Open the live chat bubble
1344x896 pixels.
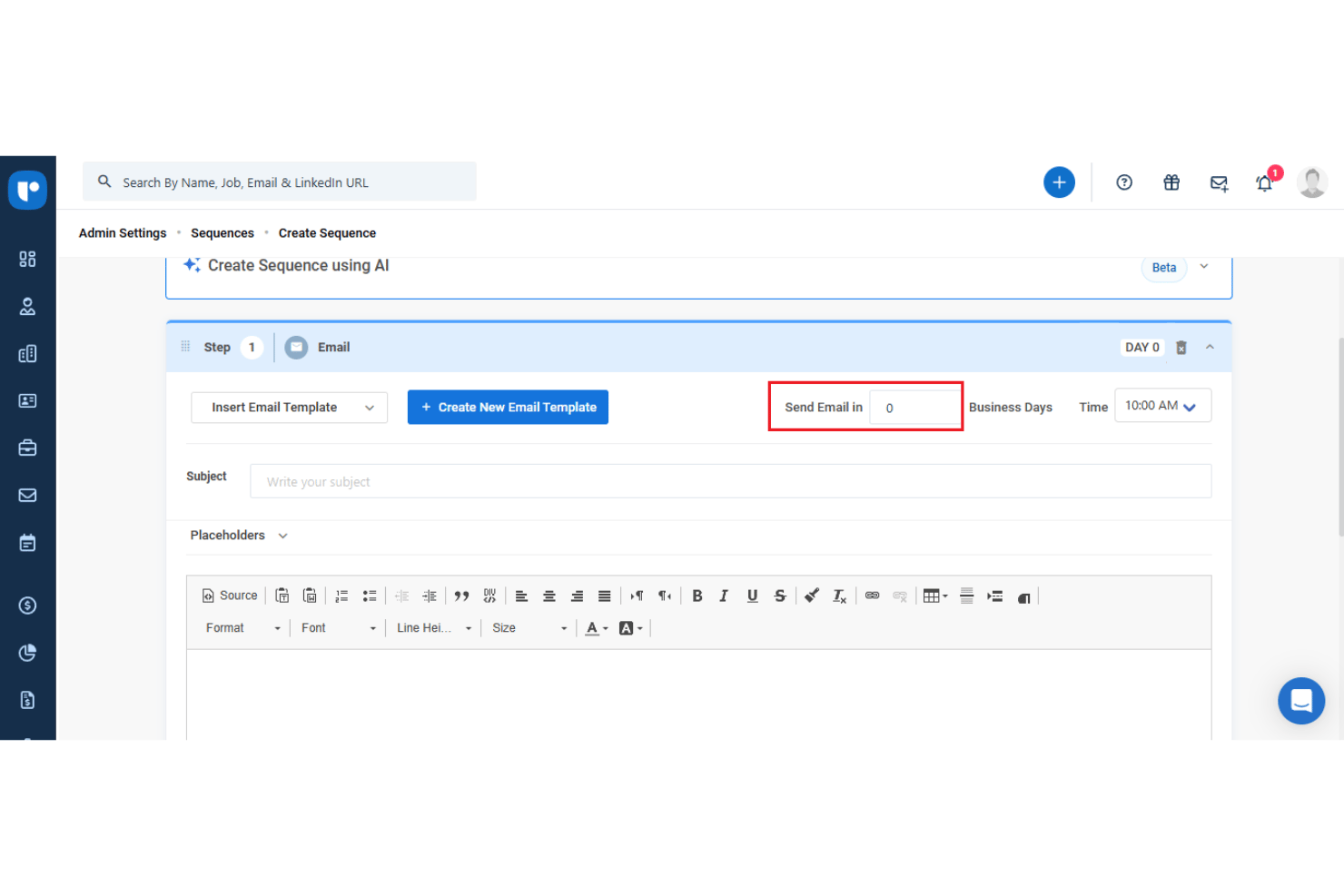(x=1301, y=701)
